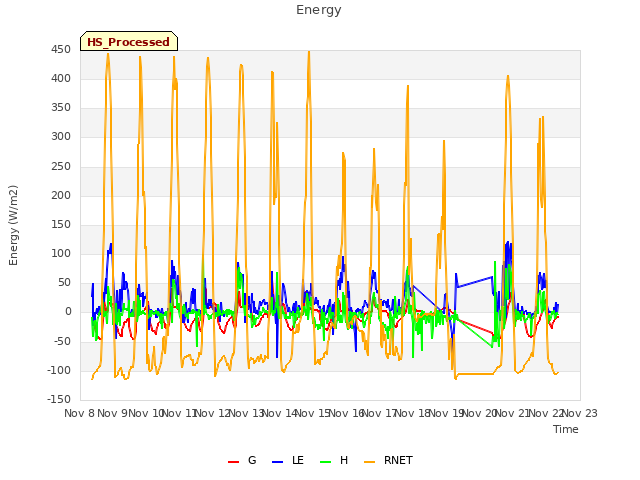
Task: Click the 200 y-axis tick label
Action: click(x=61, y=196)
